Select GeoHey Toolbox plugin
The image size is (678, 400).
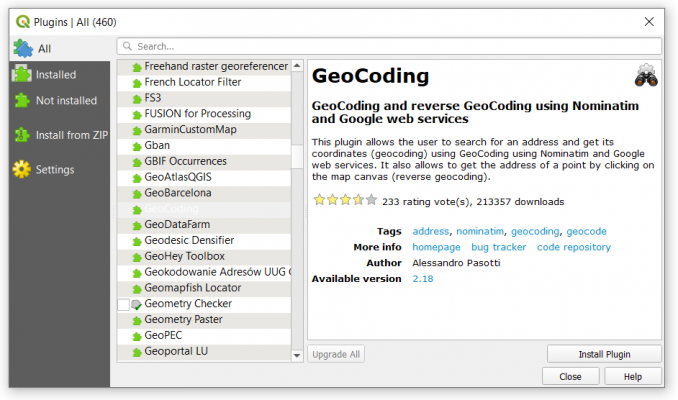(x=204, y=256)
